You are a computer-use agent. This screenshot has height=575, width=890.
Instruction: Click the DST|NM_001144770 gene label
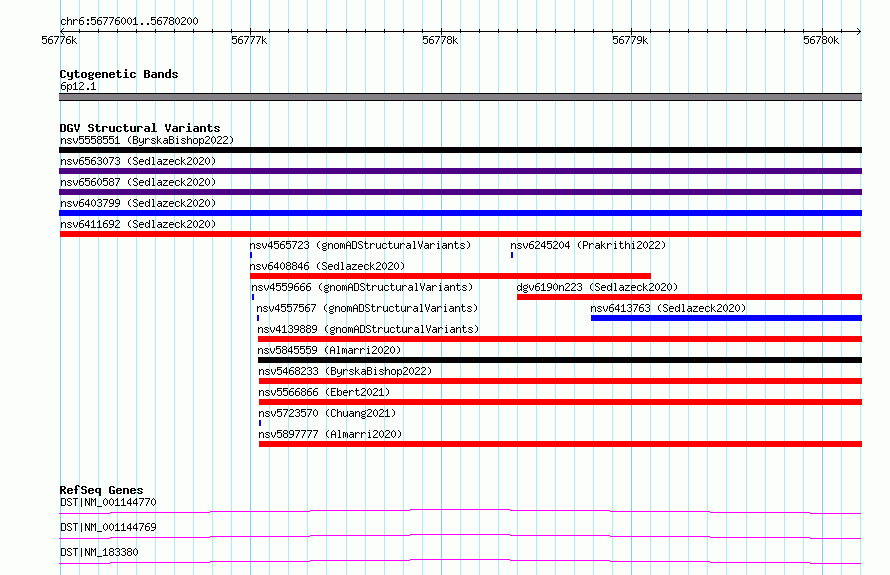point(108,502)
